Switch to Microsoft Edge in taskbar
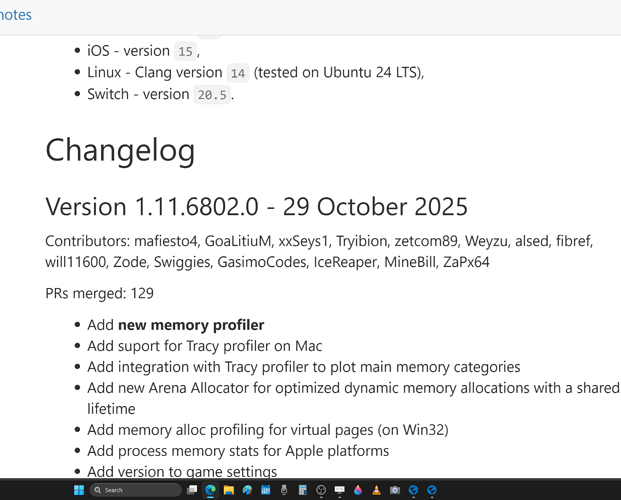 [x=210, y=490]
